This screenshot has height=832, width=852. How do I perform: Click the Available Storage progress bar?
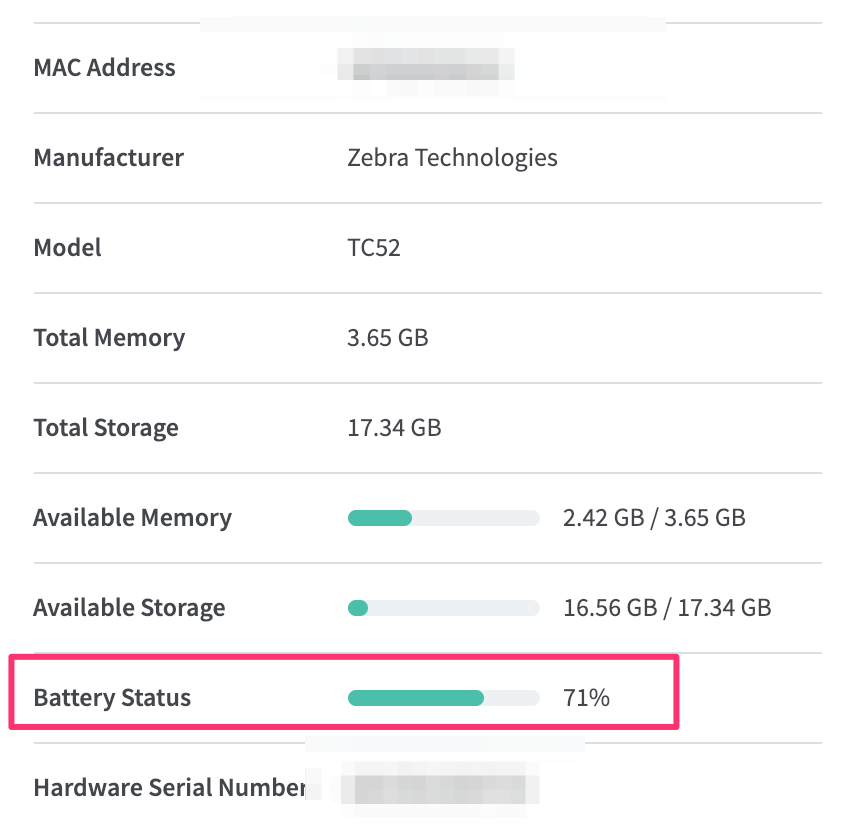pos(443,608)
